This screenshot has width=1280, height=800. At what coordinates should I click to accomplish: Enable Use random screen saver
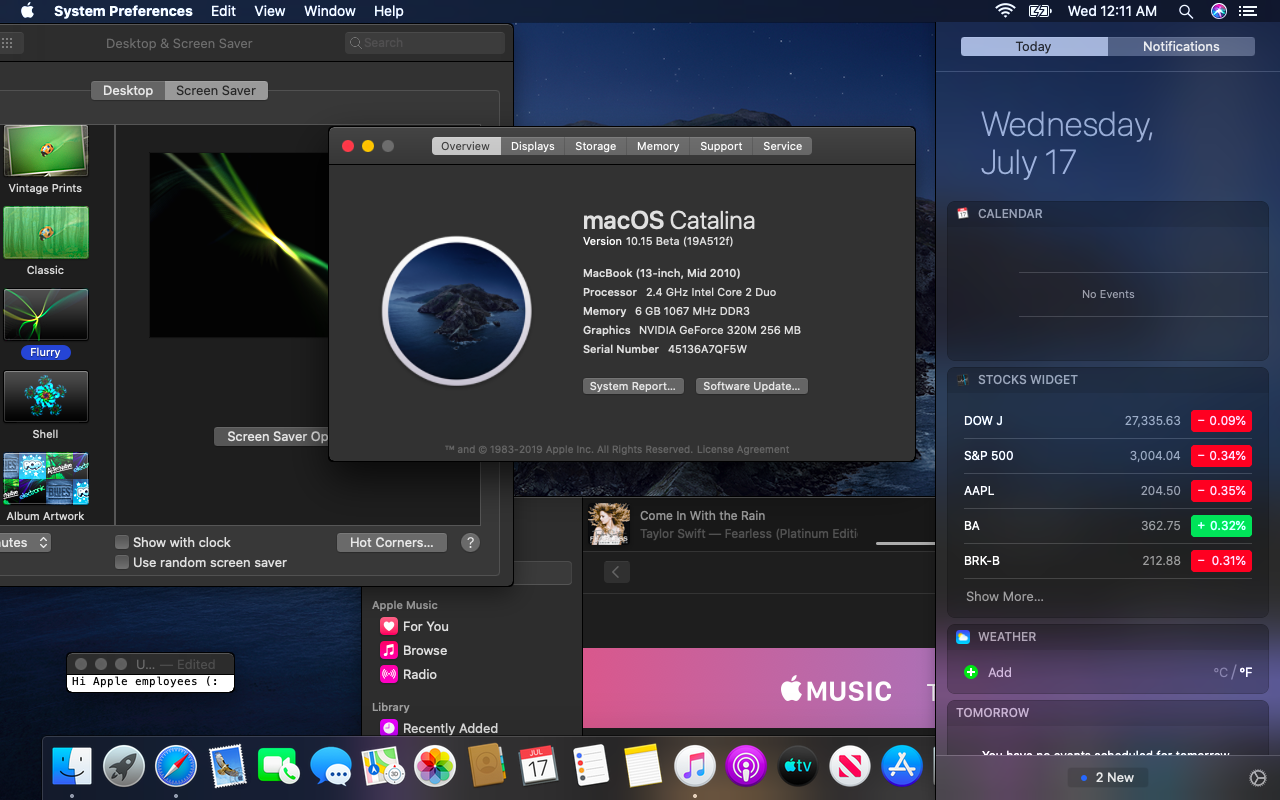(122, 562)
